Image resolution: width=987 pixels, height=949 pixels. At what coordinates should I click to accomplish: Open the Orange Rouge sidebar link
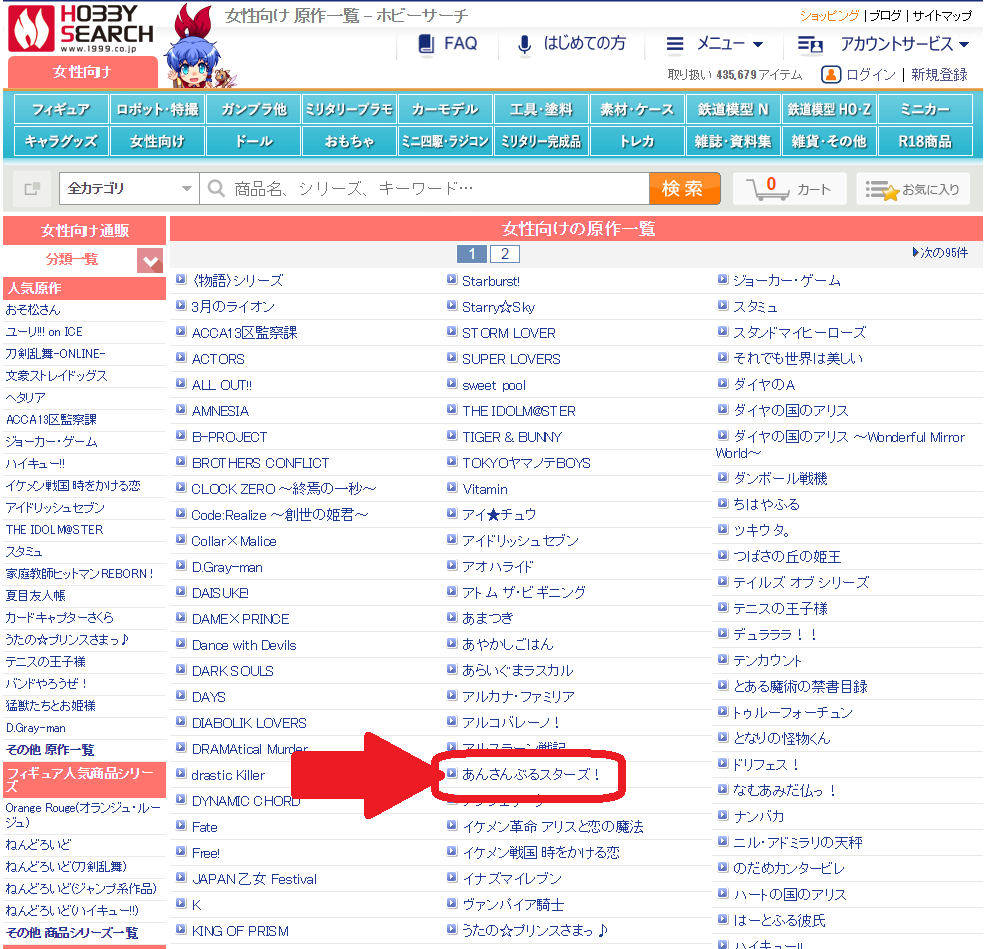[x=82, y=815]
